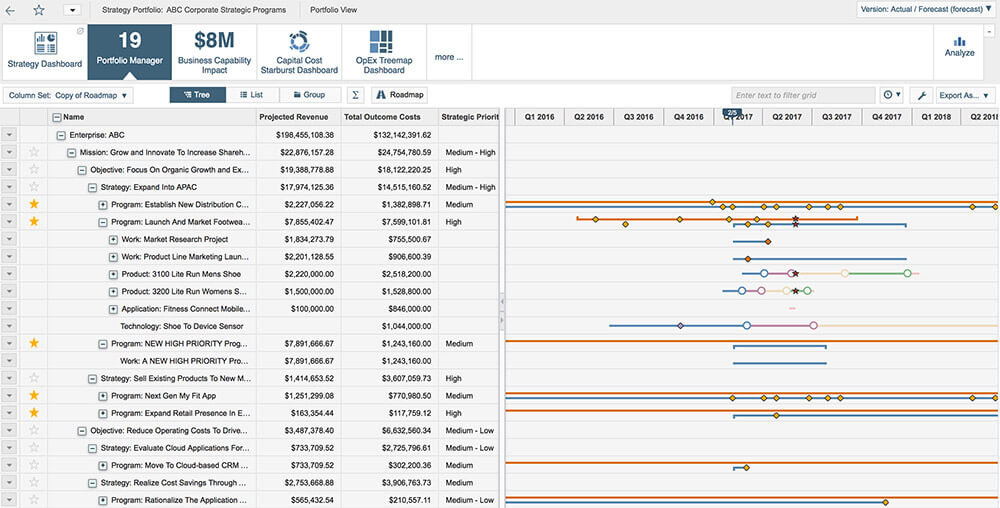Click the Roadmap button
Viewport: 1000px width, 508px height.
[x=401, y=95]
